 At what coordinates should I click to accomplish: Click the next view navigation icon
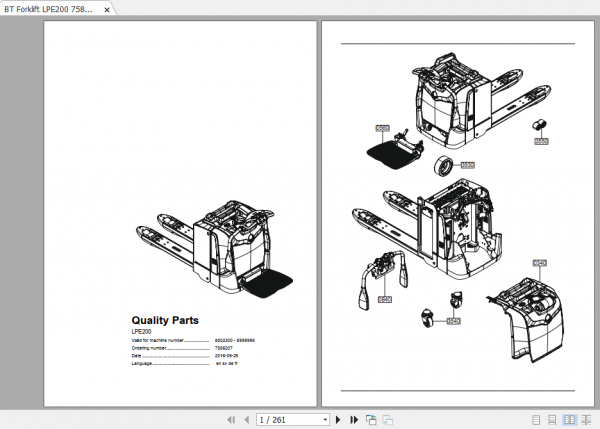388,420
